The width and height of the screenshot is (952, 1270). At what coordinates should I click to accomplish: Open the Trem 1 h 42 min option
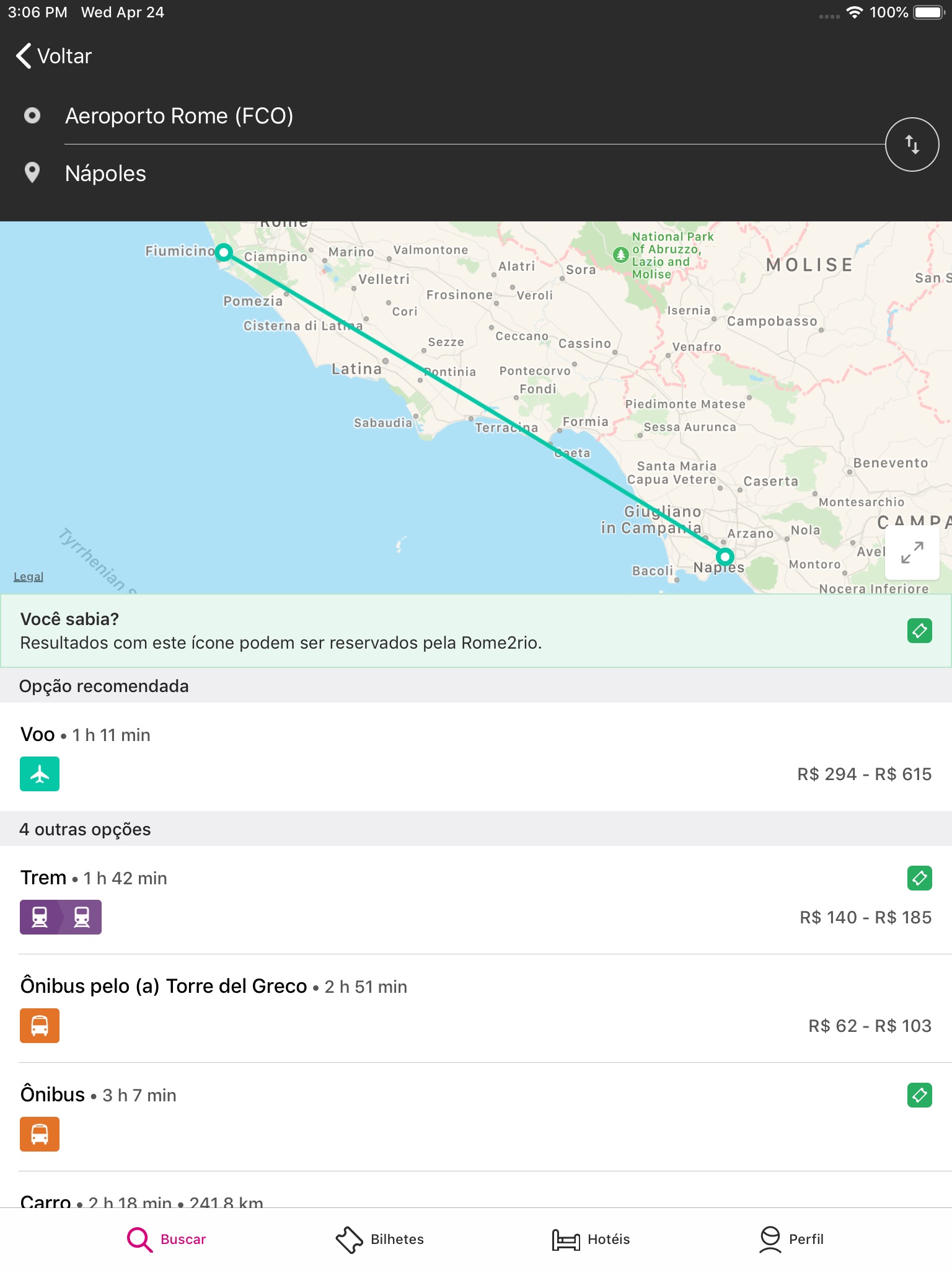pyautogui.click(x=476, y=900)
